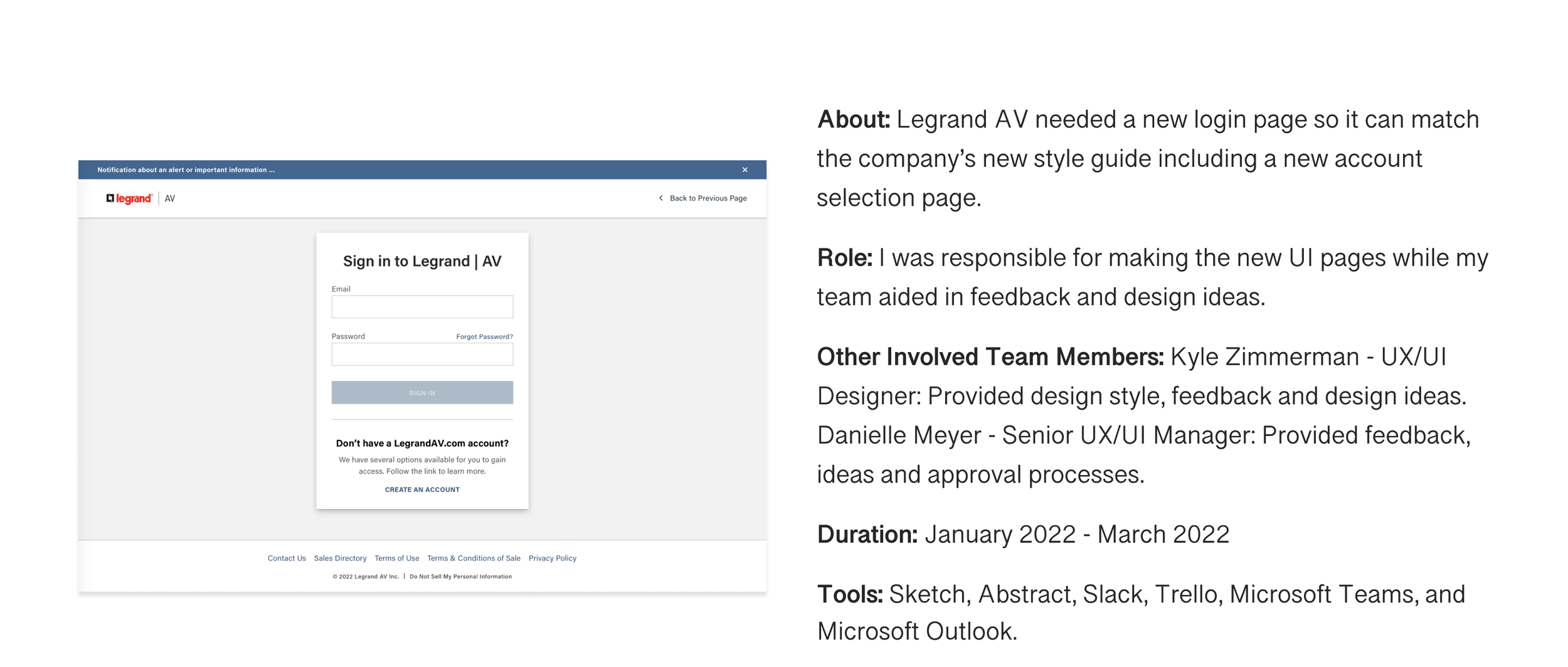Click the 'Duration:' label
Viewport: 1568px width, 667px height.
(867, 535)
